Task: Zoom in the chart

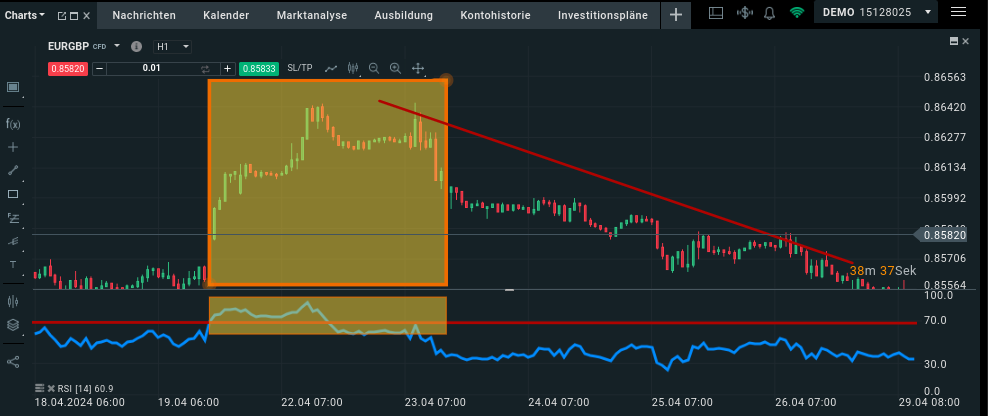Action: pyautogui.click(x=396, y=68)
